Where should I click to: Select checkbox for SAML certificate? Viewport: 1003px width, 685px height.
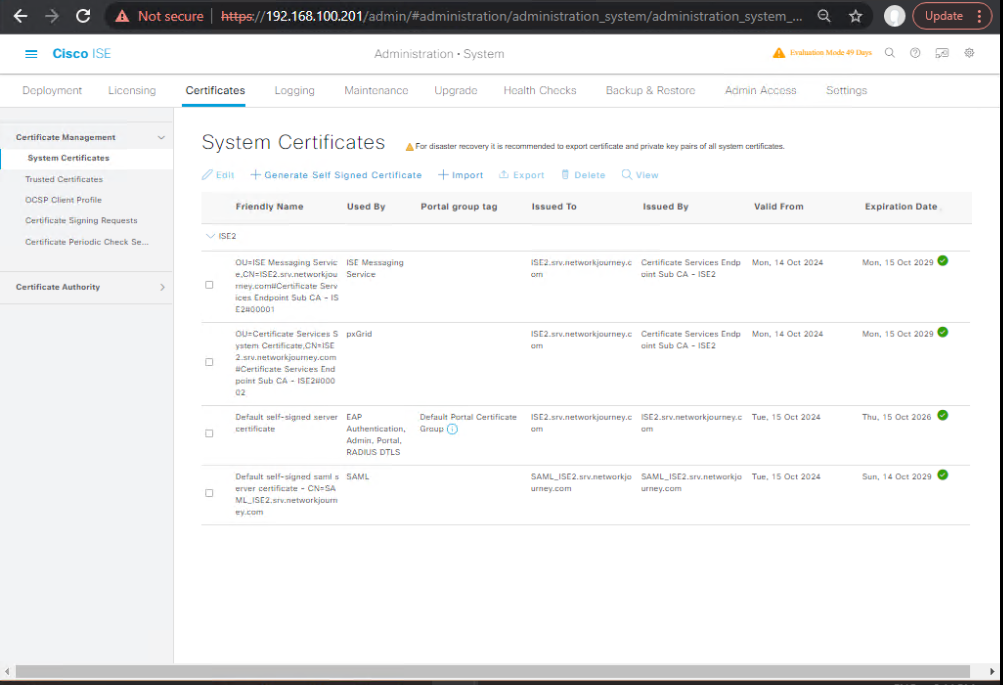tap(209, 493)
